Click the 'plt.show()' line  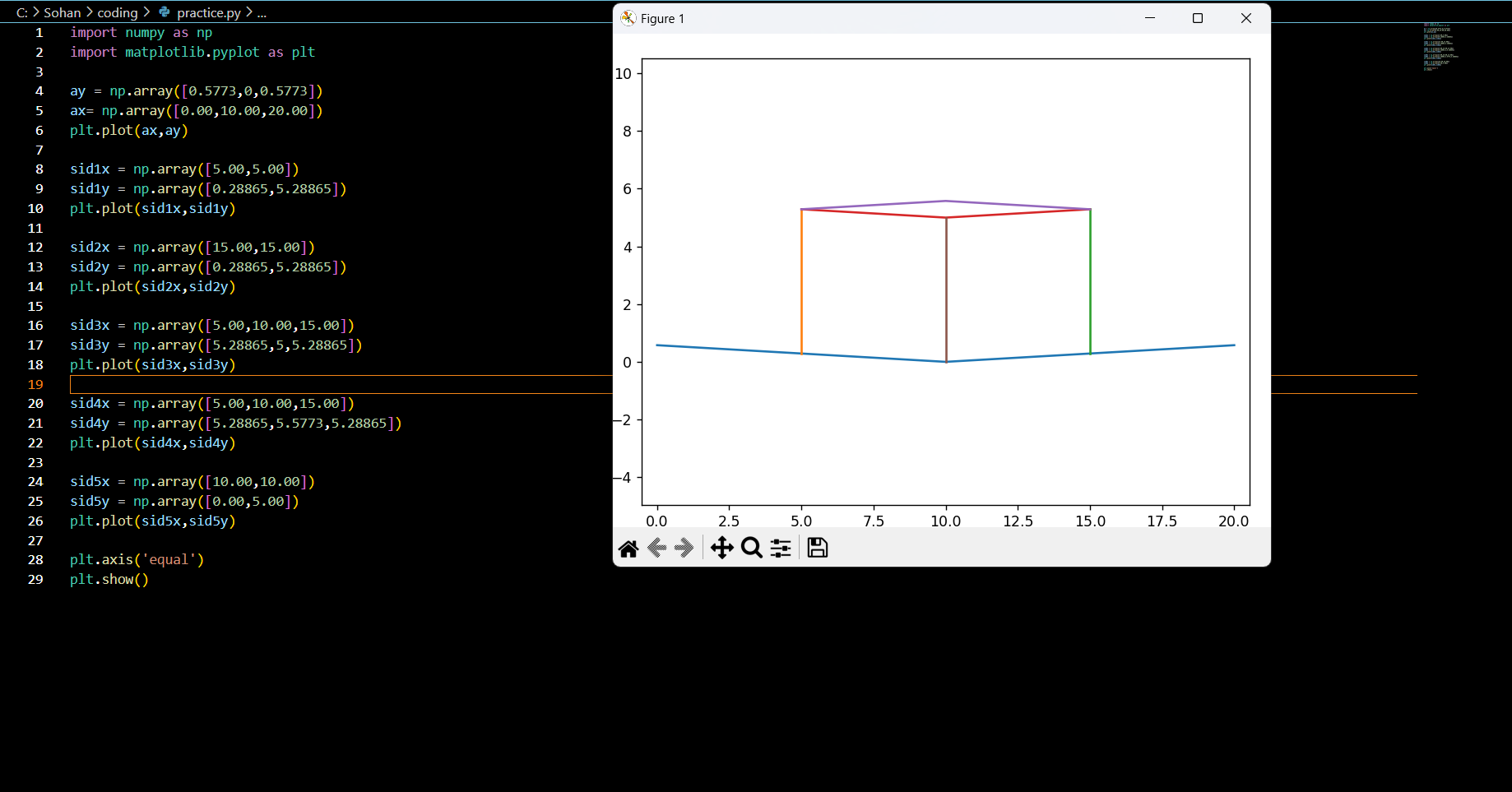pos(109,579)
